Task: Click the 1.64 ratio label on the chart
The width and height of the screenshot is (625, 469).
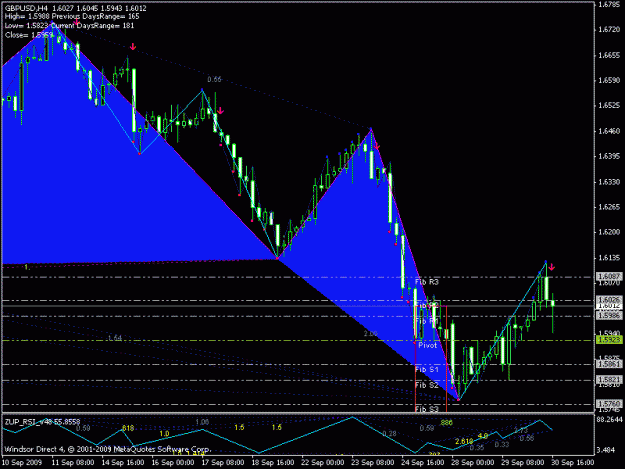Action: 115,338
